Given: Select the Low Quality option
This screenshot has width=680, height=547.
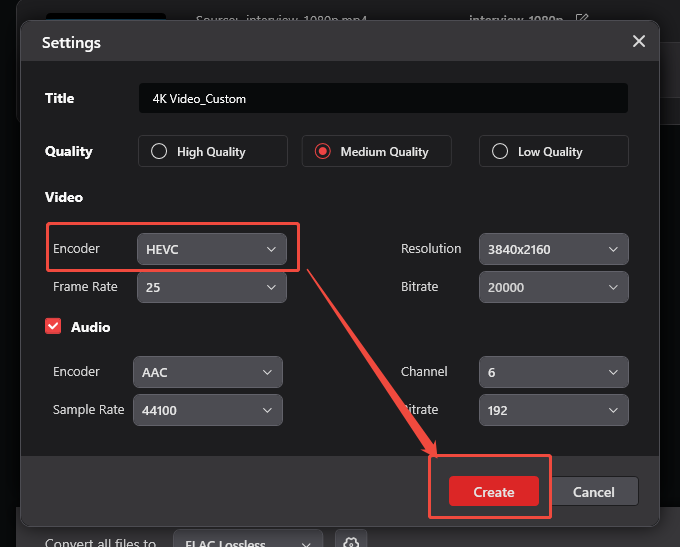Looking at the screenshot, I should 553,151.
